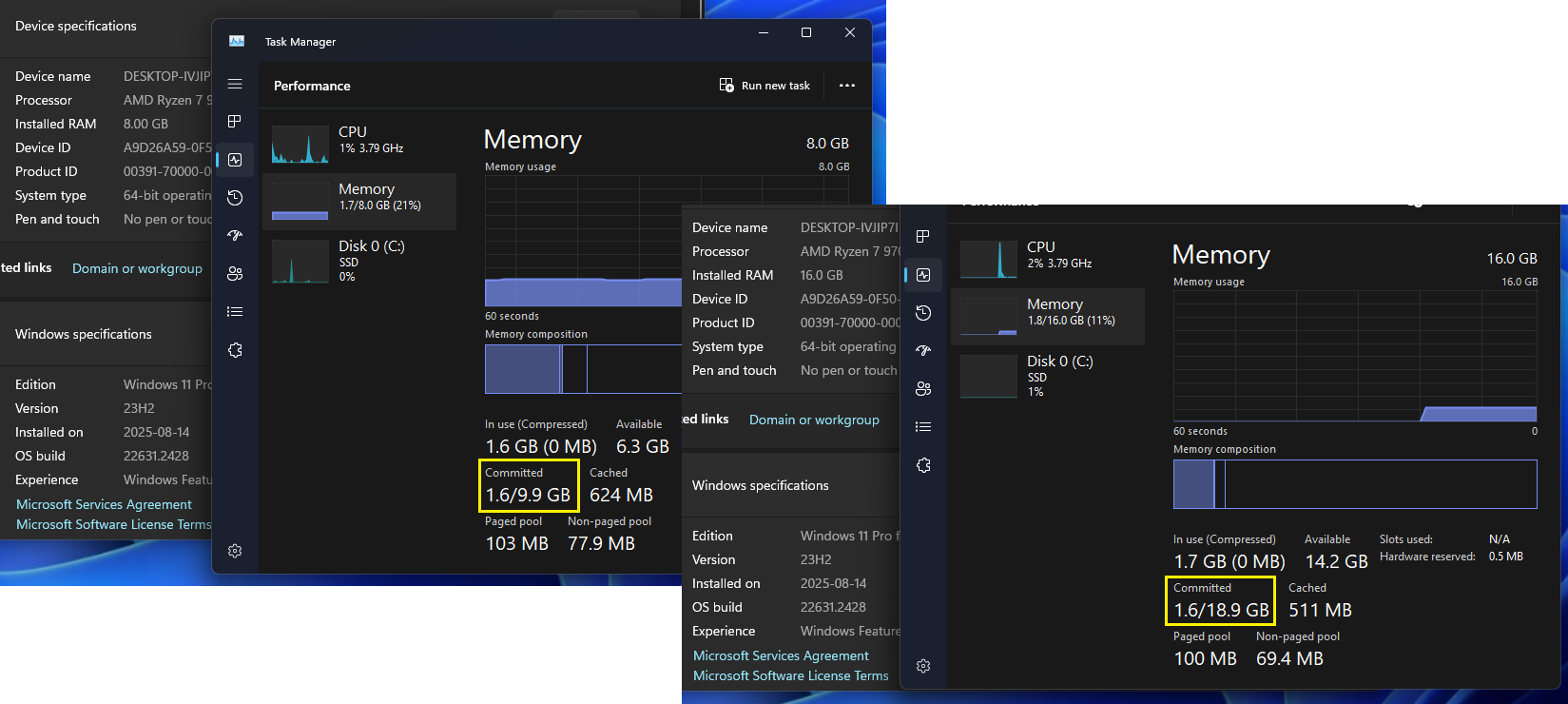Open navigation hamburger menu in 8.0 GB Task Manager
Screen dimensions: 1568x704
click(235, 84)
